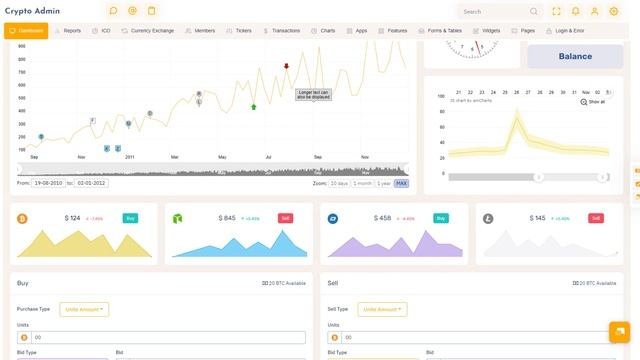Image resolution: width=640 pixels, height=360 pixels.
Task: Open the Members menu
Action: pyautogui.click(x=200, y=31)
